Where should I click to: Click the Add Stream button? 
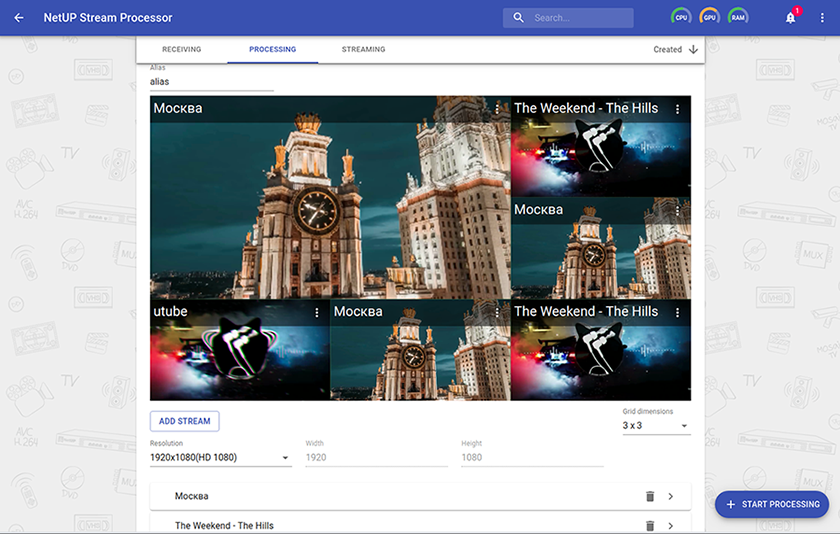tap(184, 421)
